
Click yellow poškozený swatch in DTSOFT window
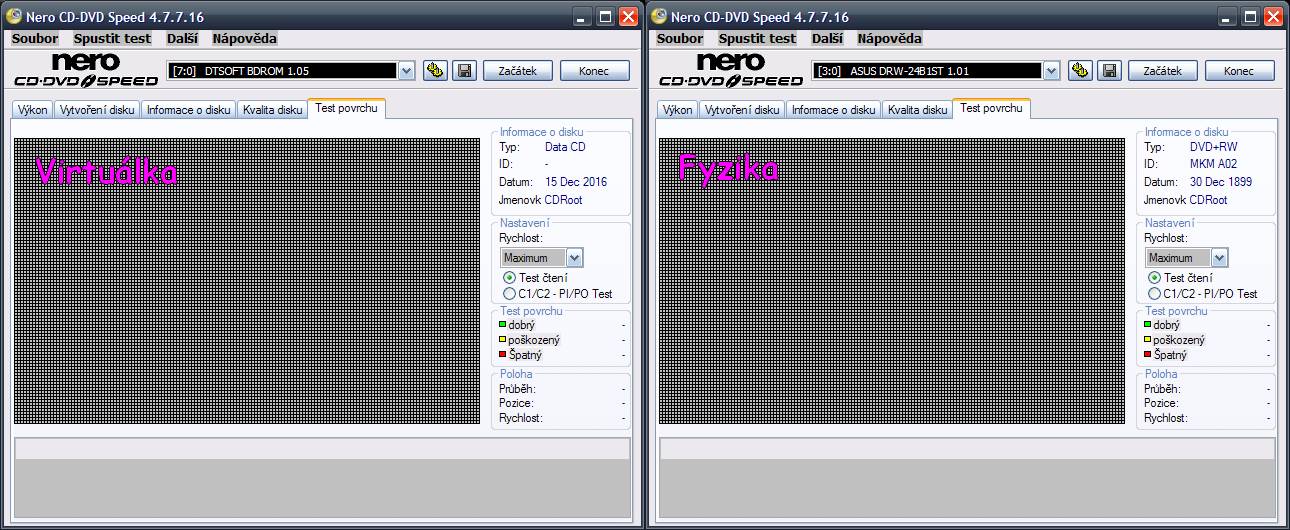coord(503,340)
